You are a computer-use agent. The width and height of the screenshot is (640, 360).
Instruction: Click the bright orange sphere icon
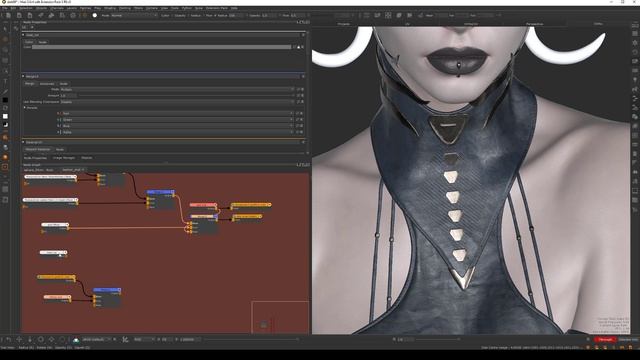click(5, 157)
